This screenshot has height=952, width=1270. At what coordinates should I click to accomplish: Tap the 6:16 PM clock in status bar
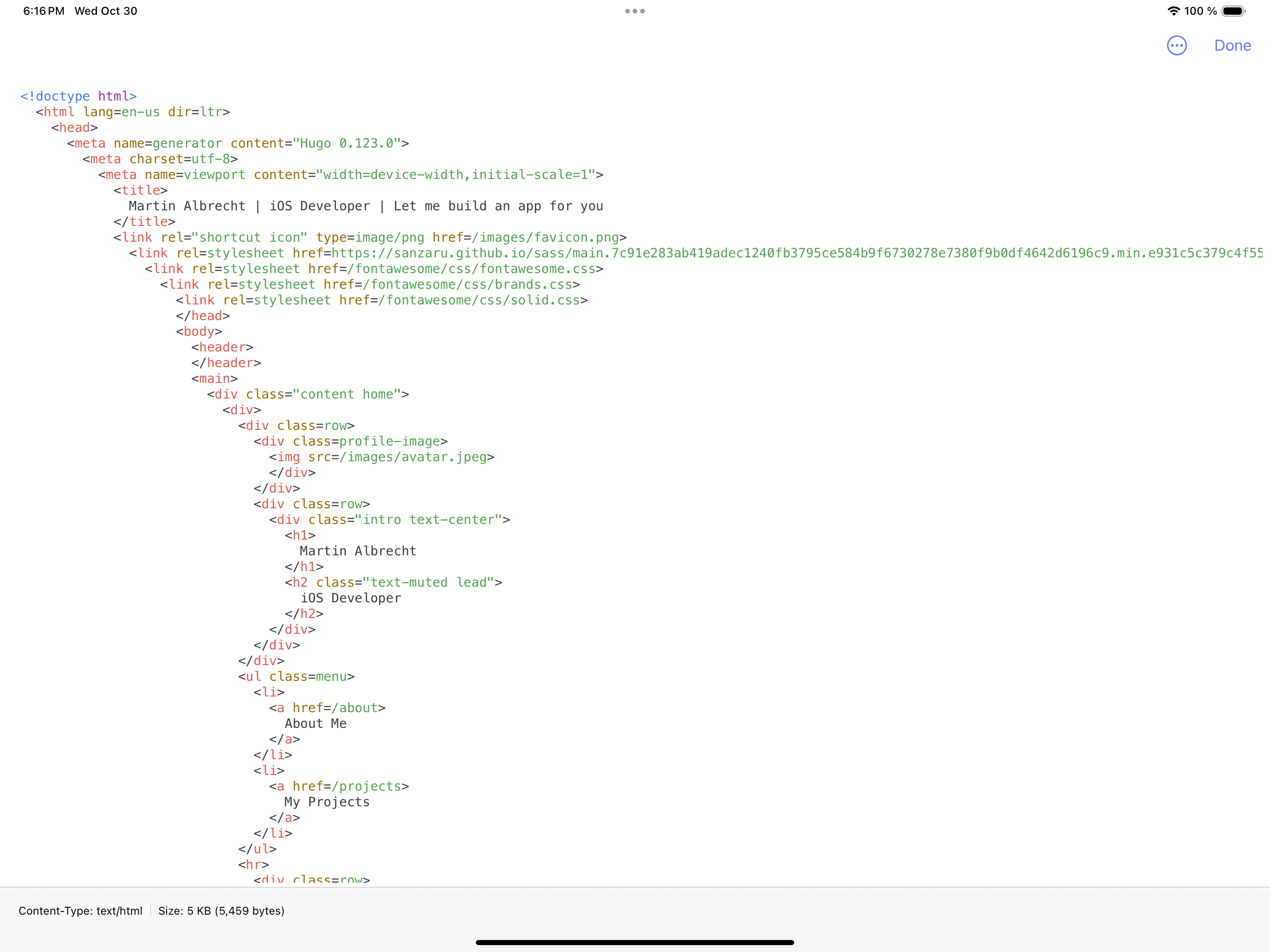click(44, 11)
